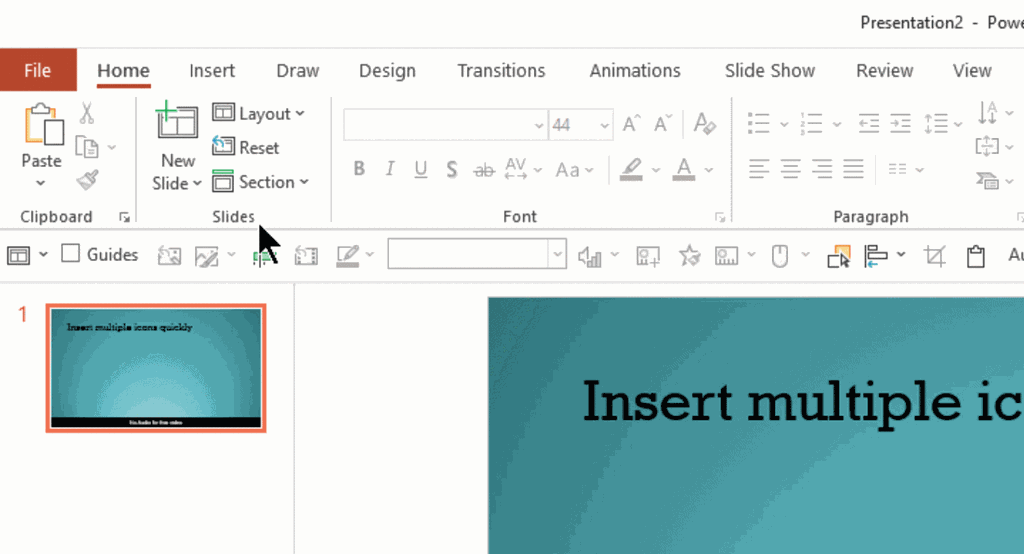
Task: Open the Transitions tab
Action: pos(501,70)
